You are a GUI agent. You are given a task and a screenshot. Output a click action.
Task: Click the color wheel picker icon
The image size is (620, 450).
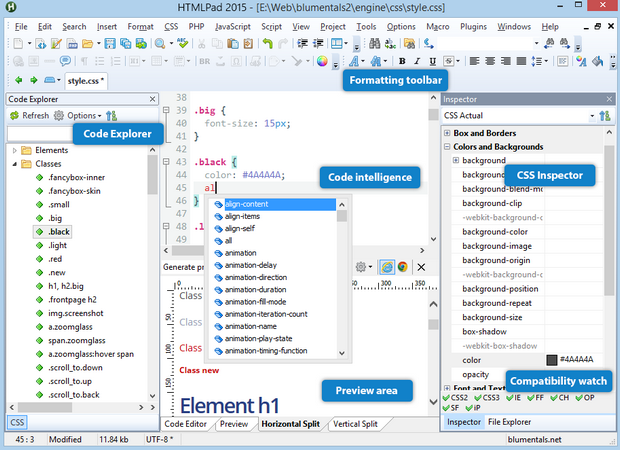(x=322, y=61)
